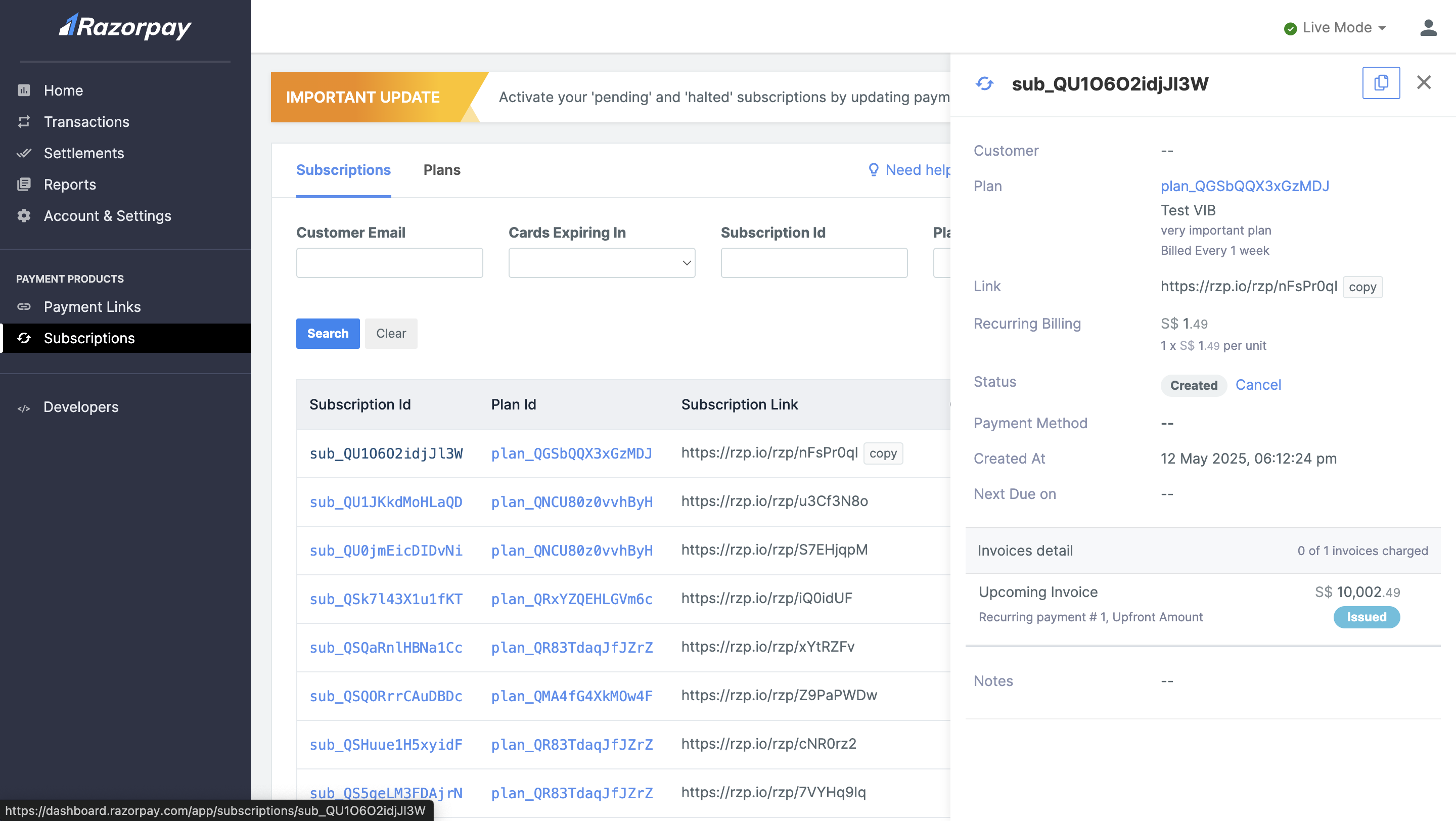Open subscription sub_QSk7l43X1u1fKT
Image resolution: width=1456 pixels, height=821 pixels.
click(386, 599)
